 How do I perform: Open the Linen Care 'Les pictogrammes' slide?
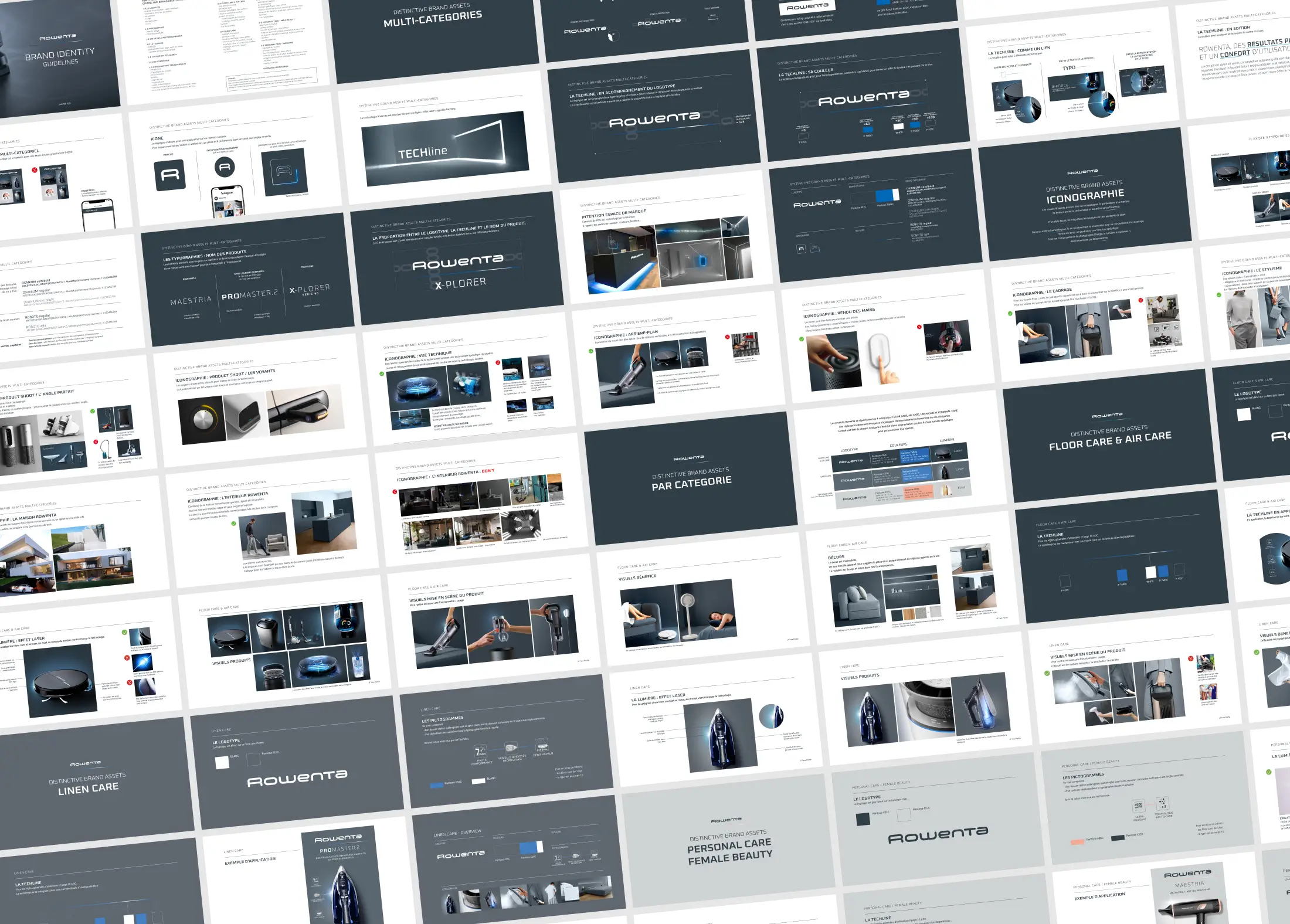pos(505,742)
